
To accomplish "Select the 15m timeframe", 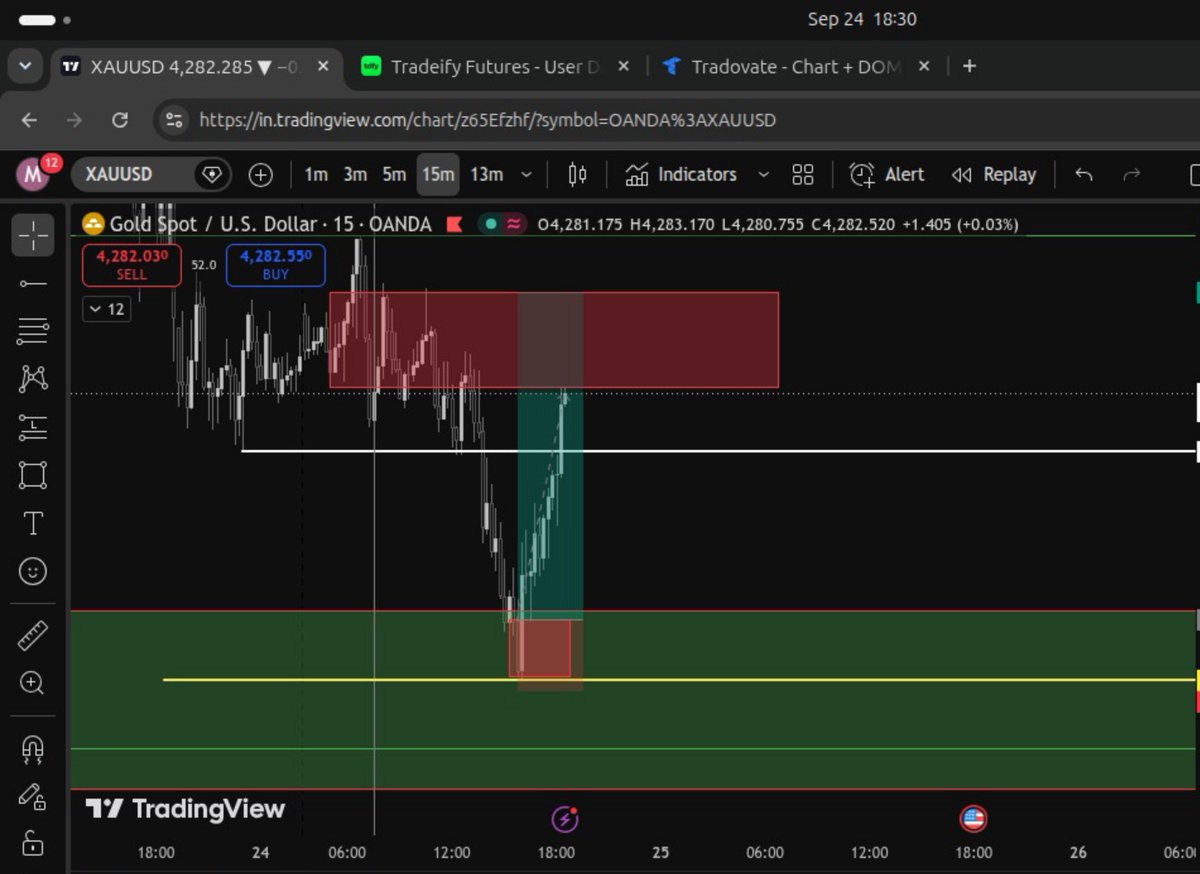I will click(x=438, y=175).
